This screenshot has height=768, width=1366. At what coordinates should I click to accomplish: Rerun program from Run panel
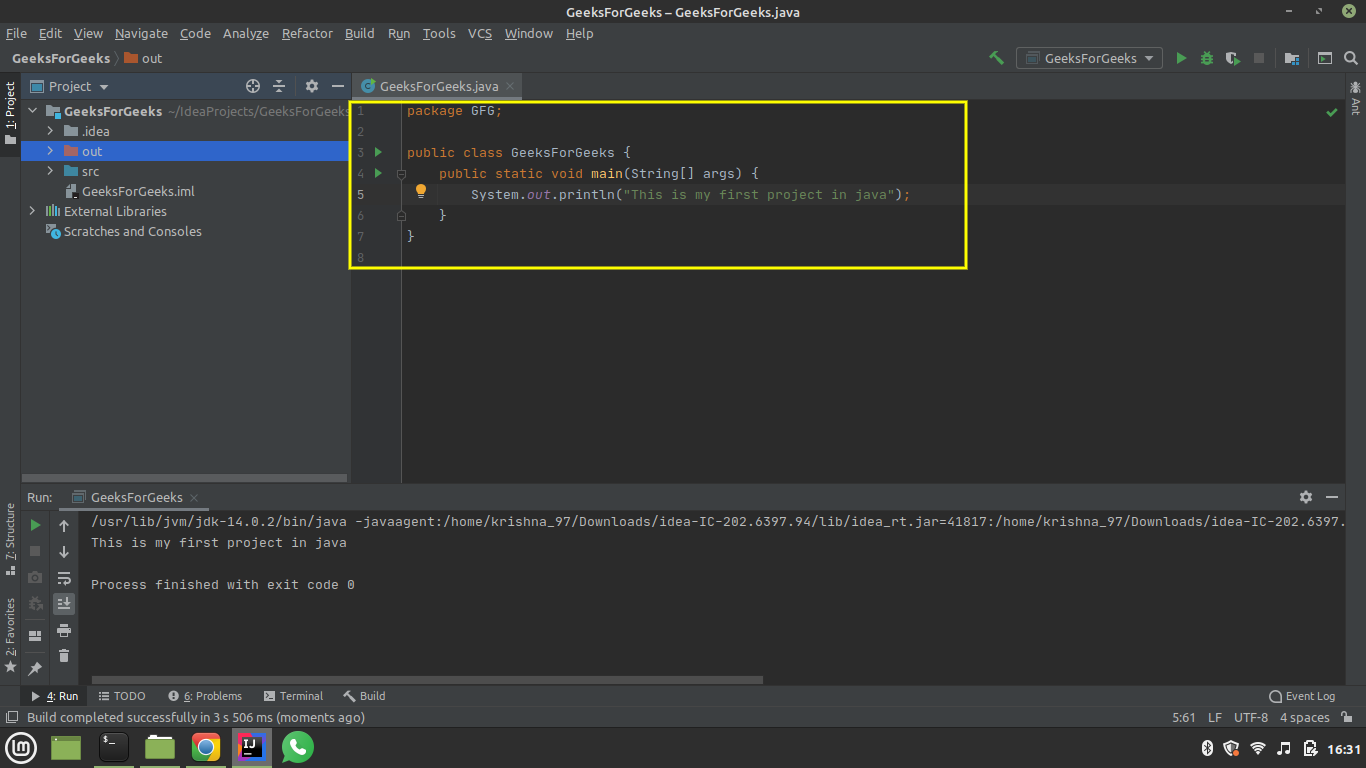click(35, 525)
